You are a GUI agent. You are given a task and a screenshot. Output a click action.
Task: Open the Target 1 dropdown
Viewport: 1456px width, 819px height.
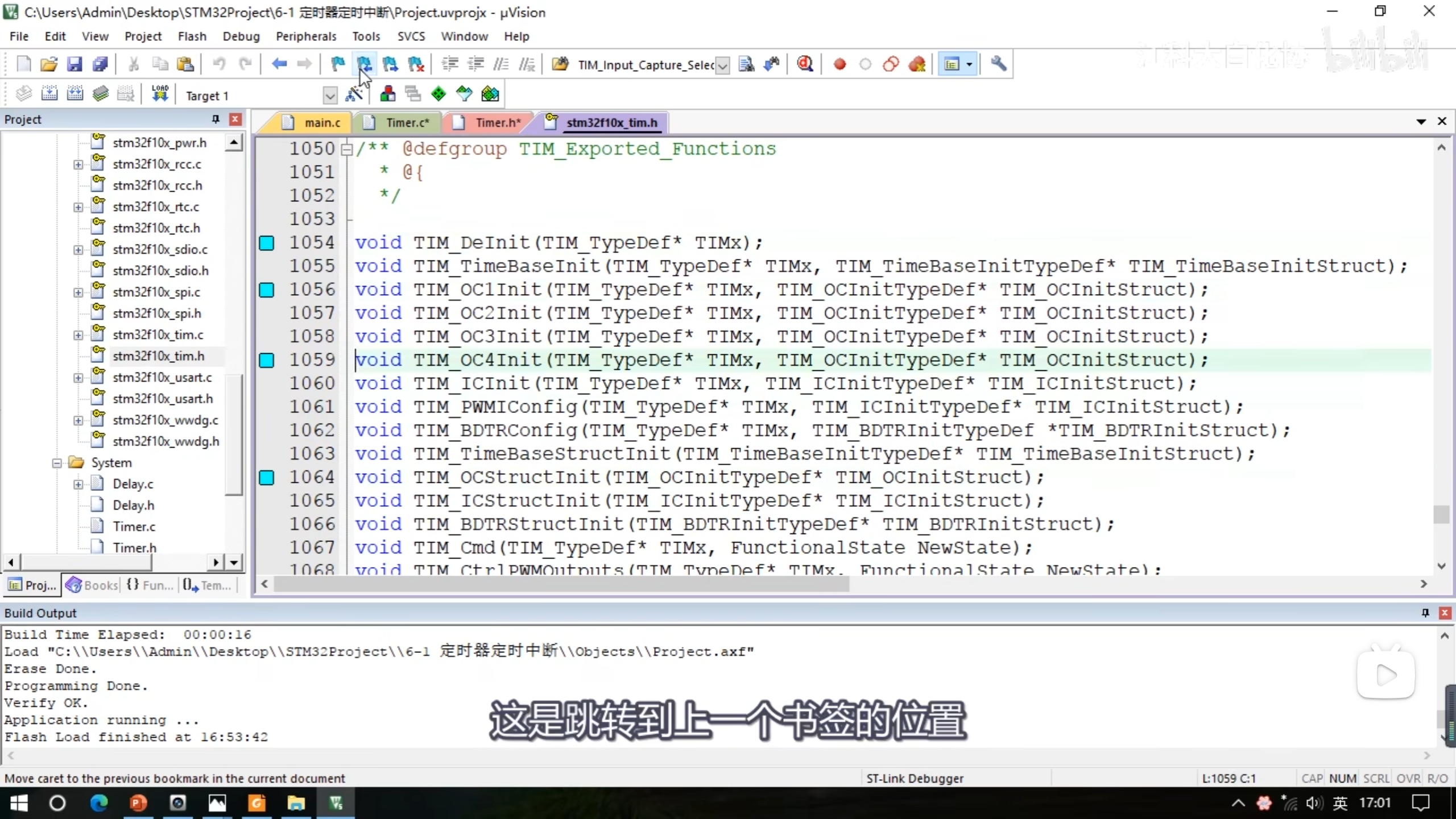pos(329,96)
